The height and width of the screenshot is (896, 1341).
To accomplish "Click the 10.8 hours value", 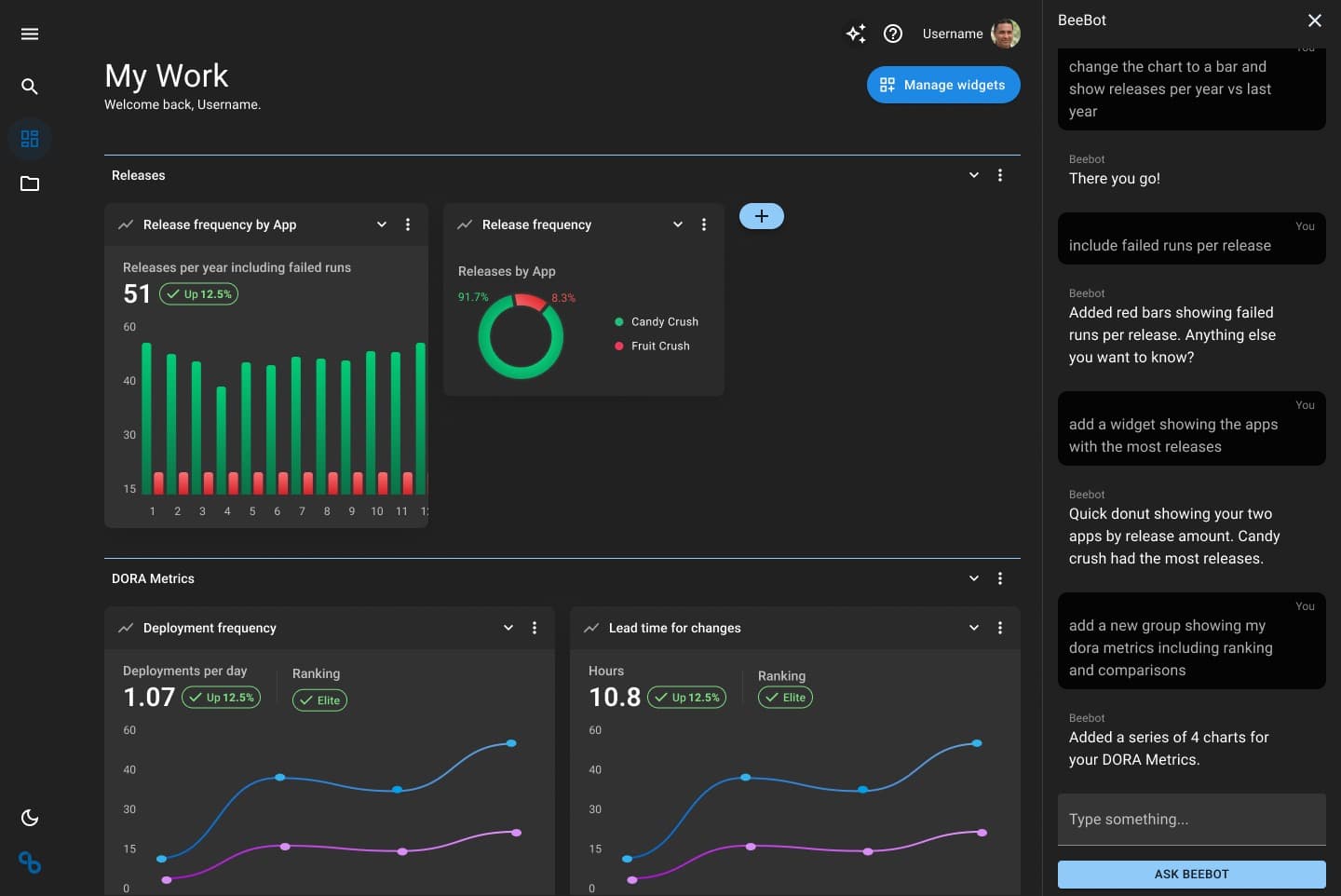I will coord(615,698).
